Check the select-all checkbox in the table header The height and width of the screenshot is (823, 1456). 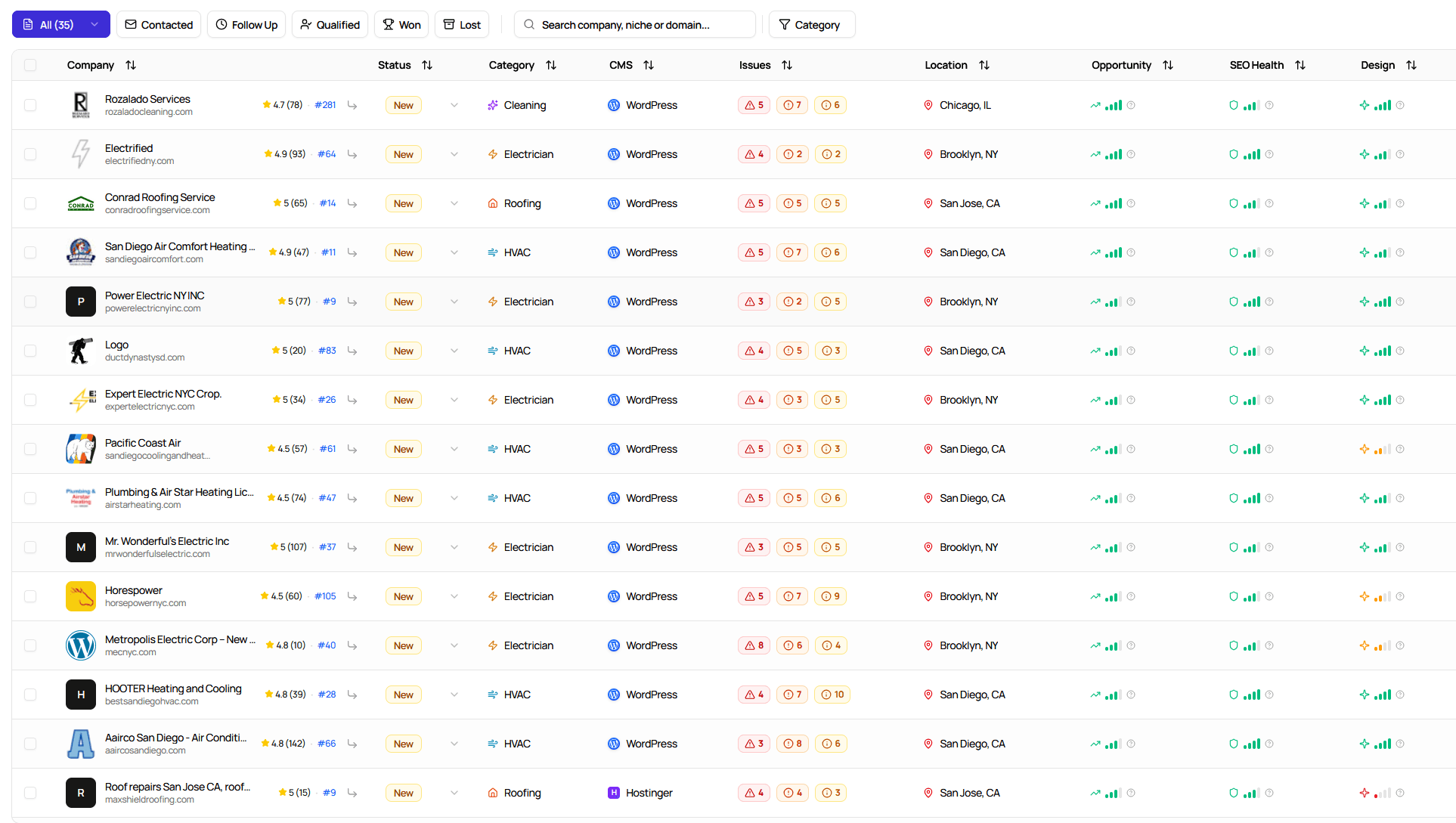pyautogui.click(x=30, y=65)
